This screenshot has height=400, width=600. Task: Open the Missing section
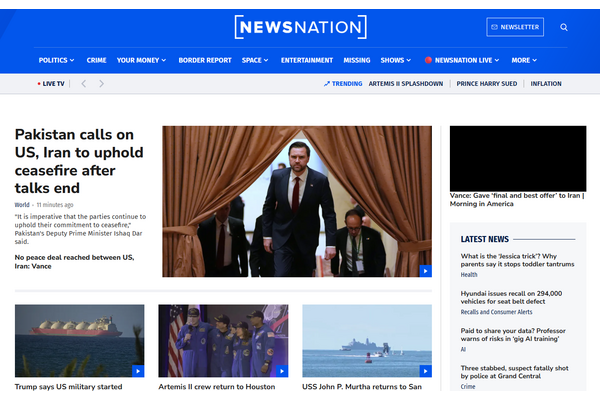pos(357,60)
